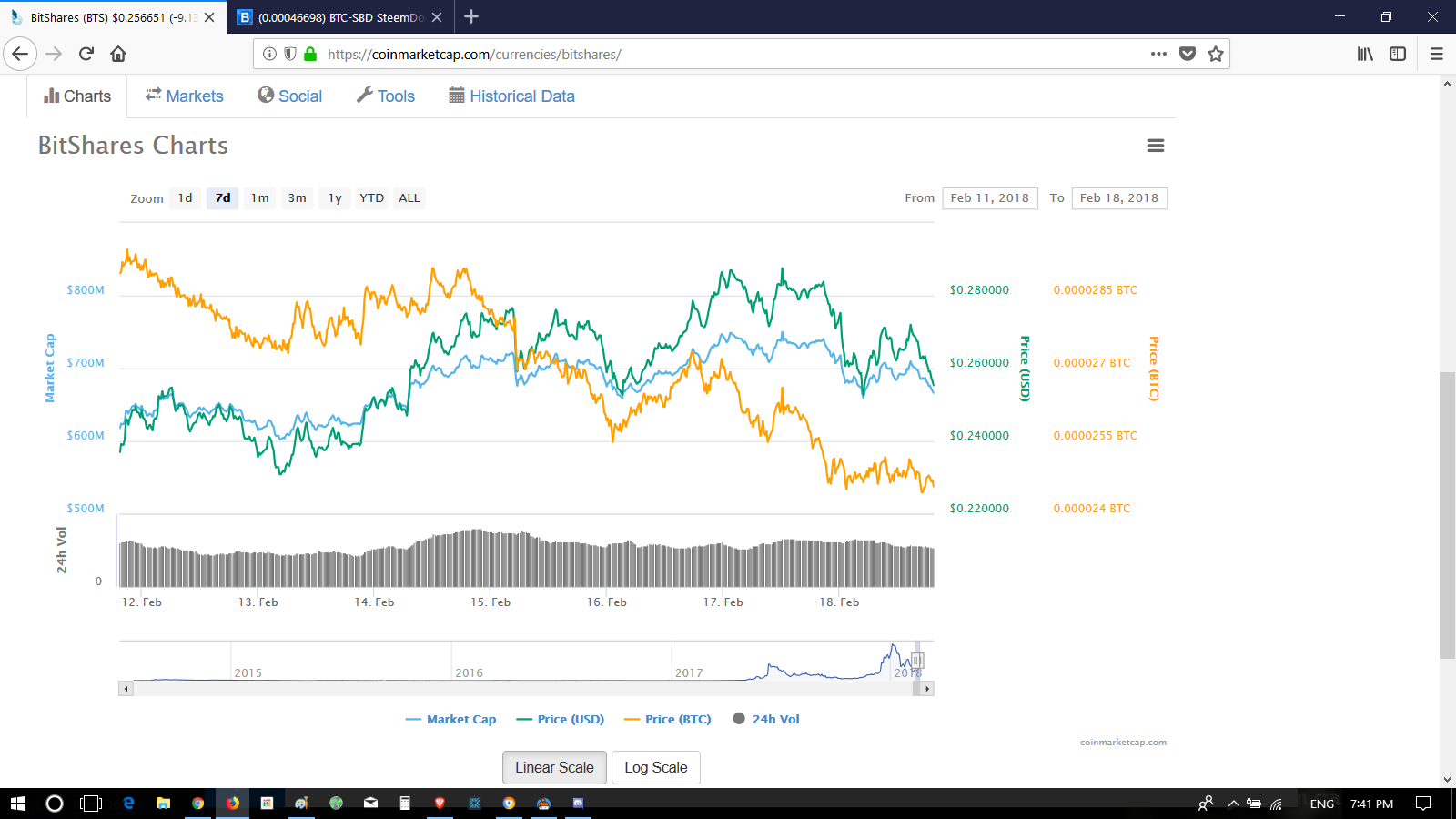Click navigator scrollbar right arrow
Screen dimensions: 1456x819
pos(927,689)
